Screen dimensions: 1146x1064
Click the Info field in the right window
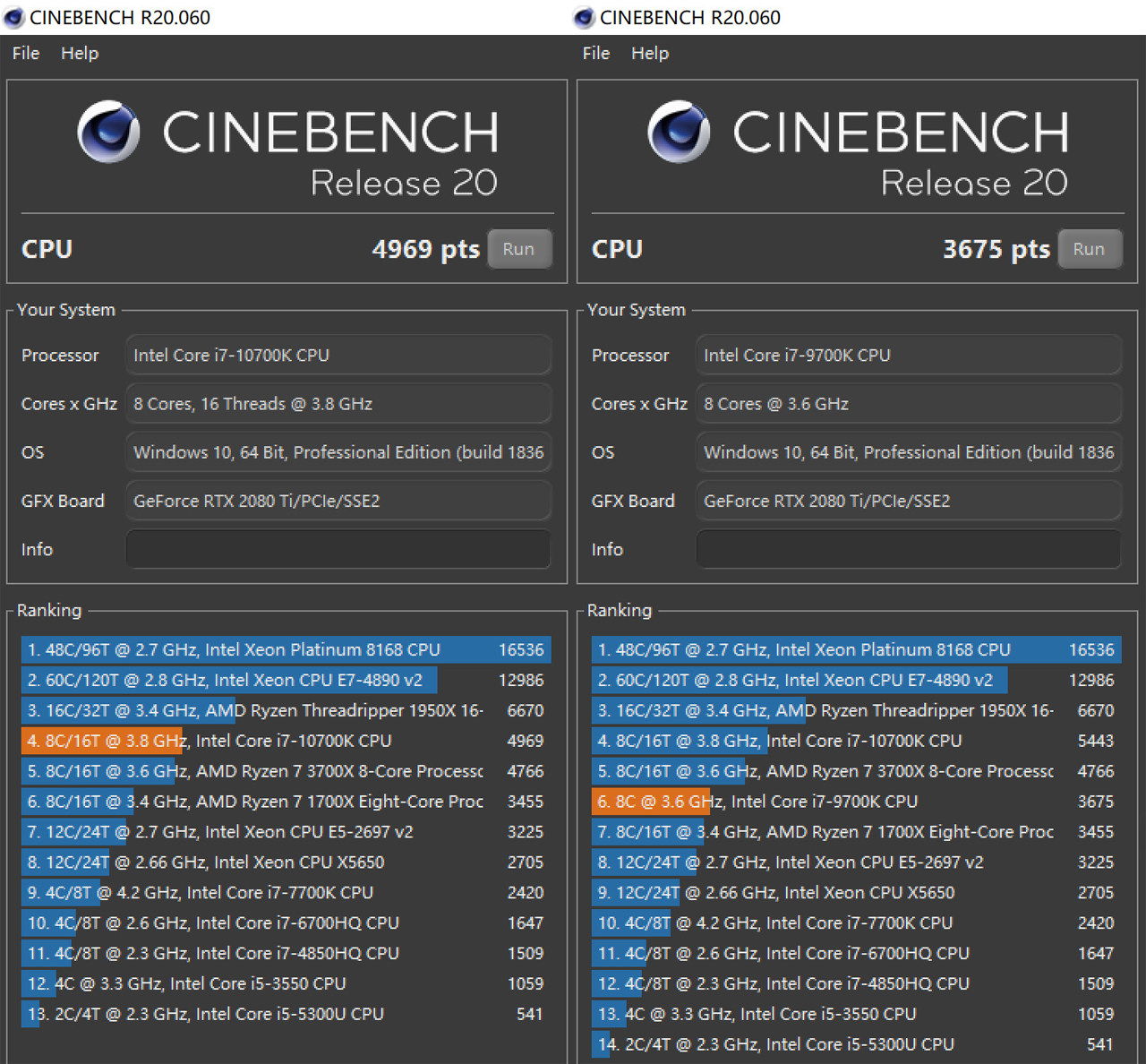pyautogui.click(x=908, y=549)
